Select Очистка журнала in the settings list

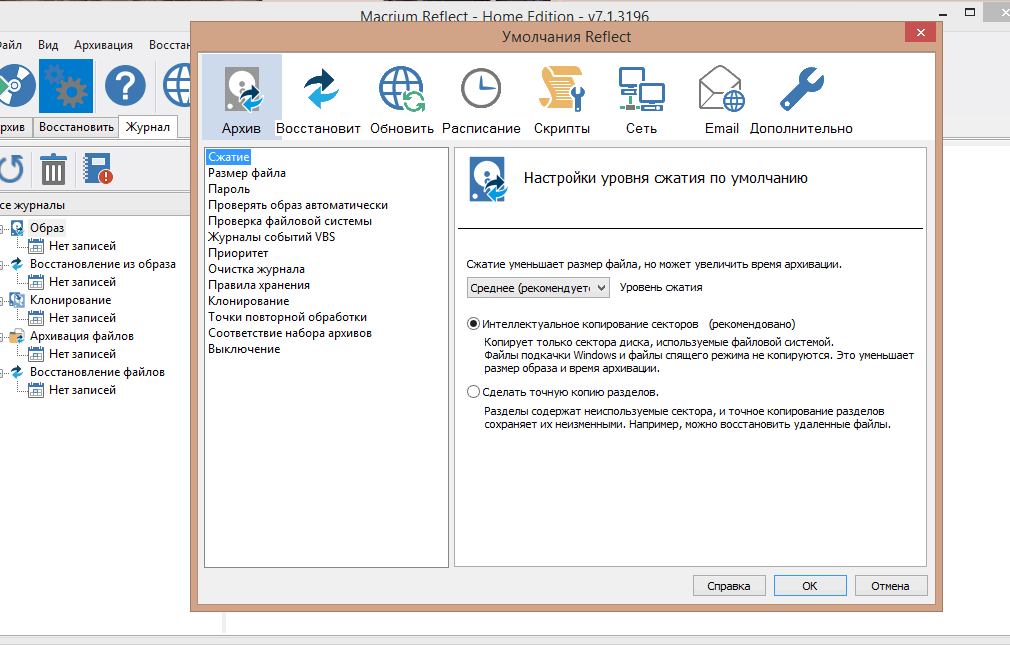coord(256,269)
